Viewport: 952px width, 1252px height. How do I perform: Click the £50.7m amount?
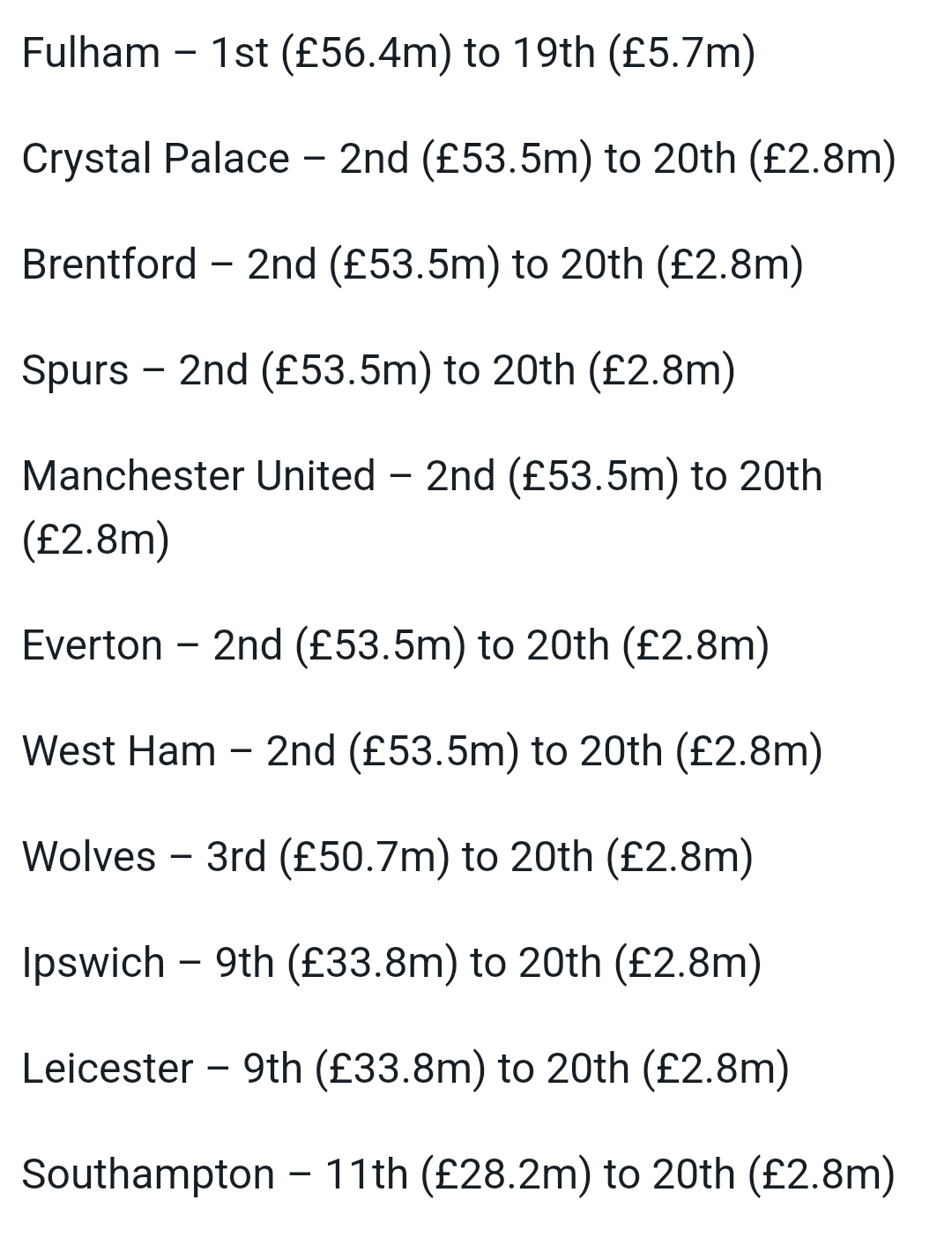(x=364, y=857)
